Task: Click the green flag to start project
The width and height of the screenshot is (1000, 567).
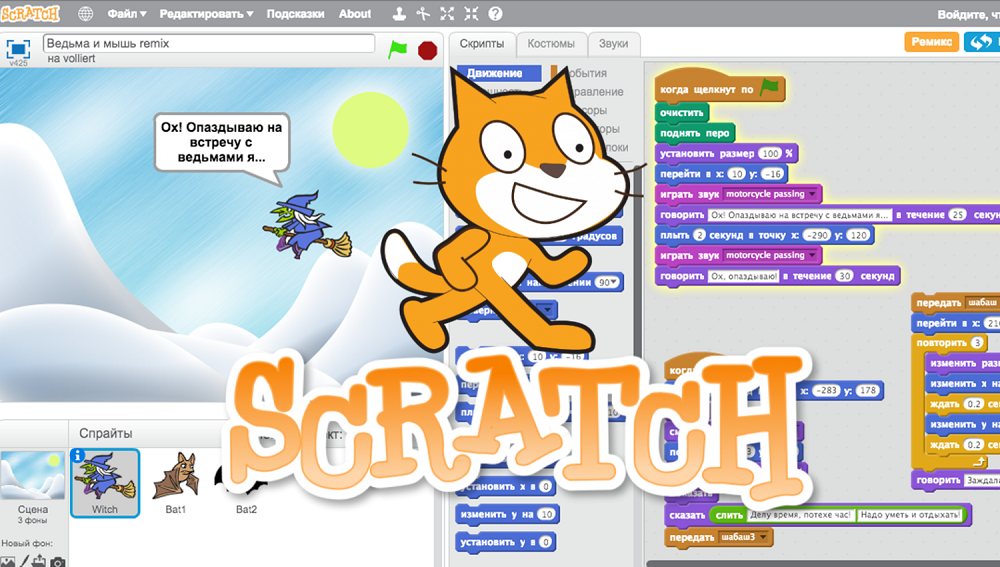Action: pyautogui.click(x=398, y=49)
